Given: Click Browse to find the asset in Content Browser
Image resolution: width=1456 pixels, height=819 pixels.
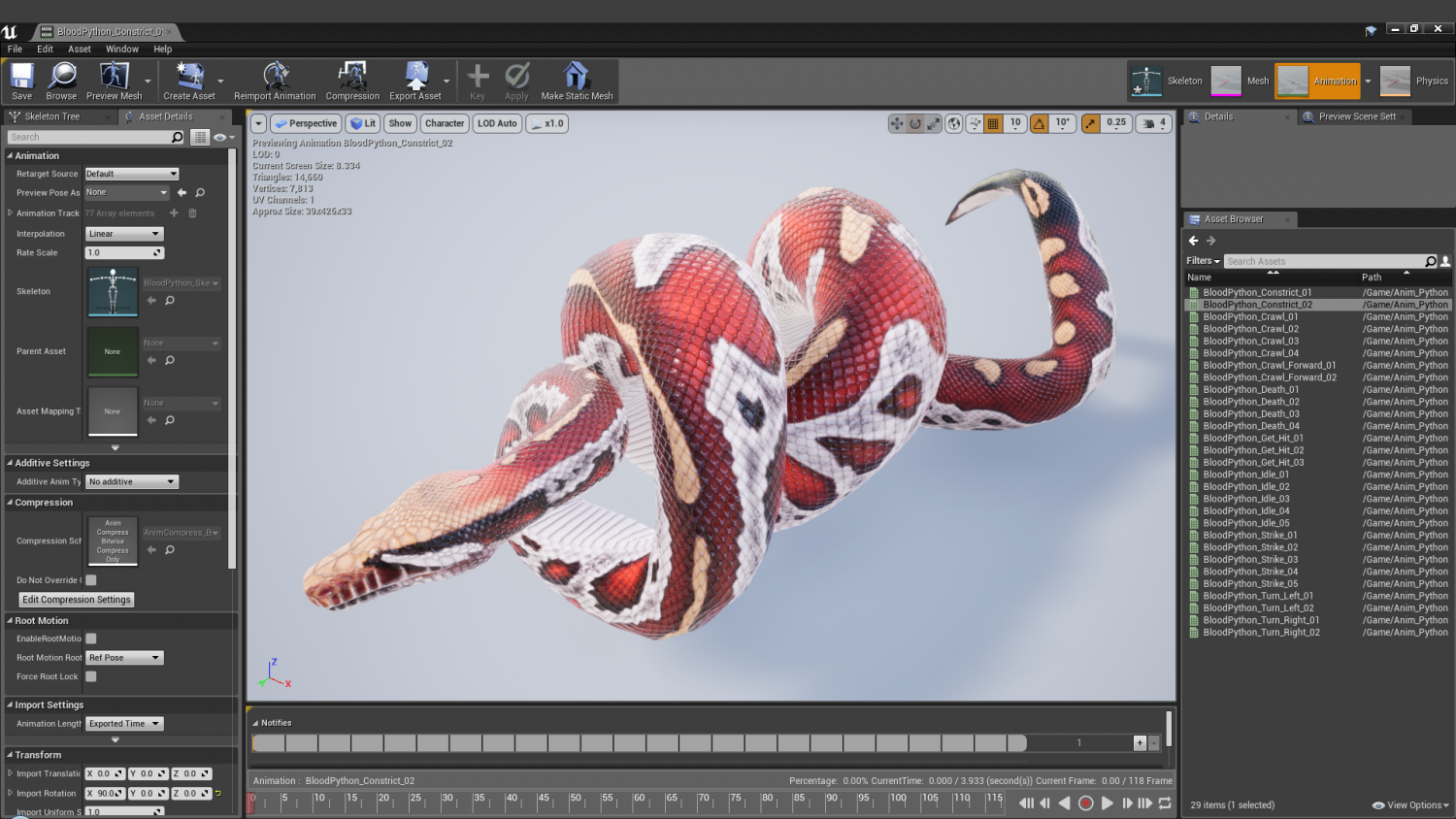Looking at the screenshot, I should point(61,81).
